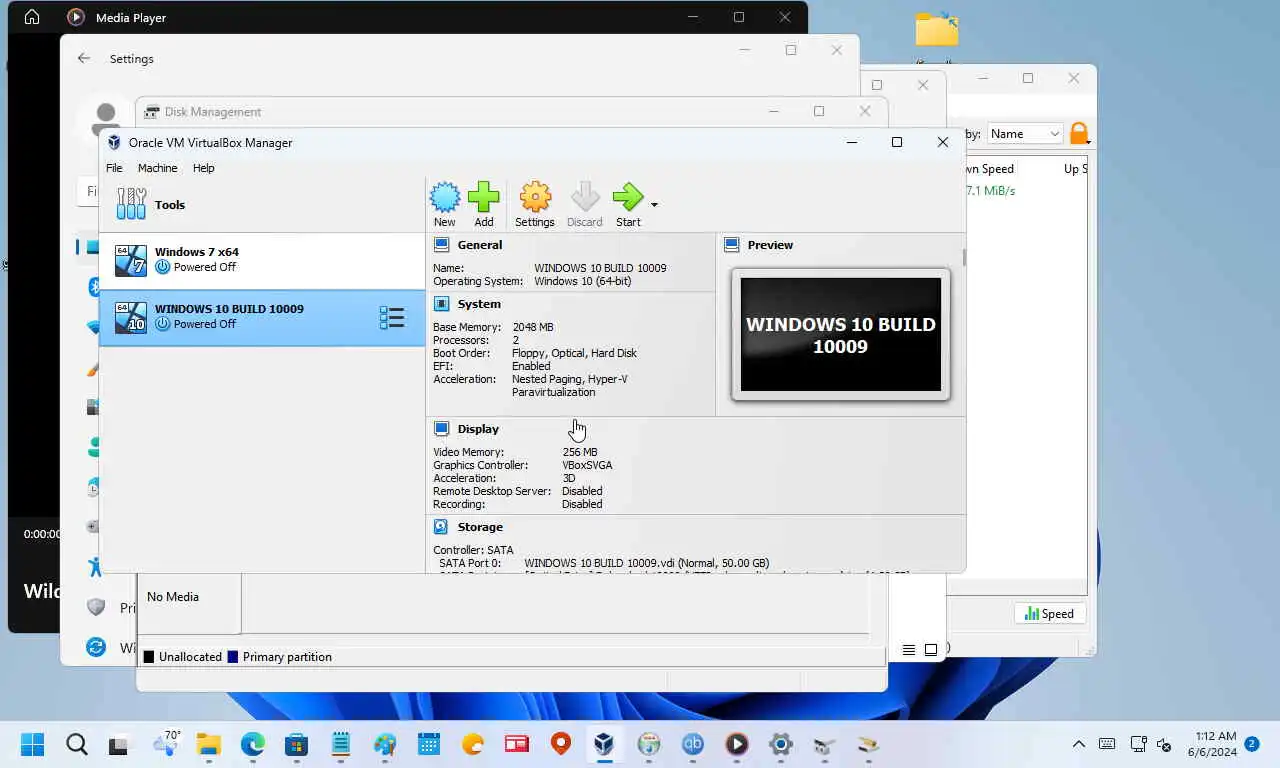The width and height of the screenshot is (1280, 768).
Task: Click the 2048 MB base memory value
Action: [x=532, y=327]
